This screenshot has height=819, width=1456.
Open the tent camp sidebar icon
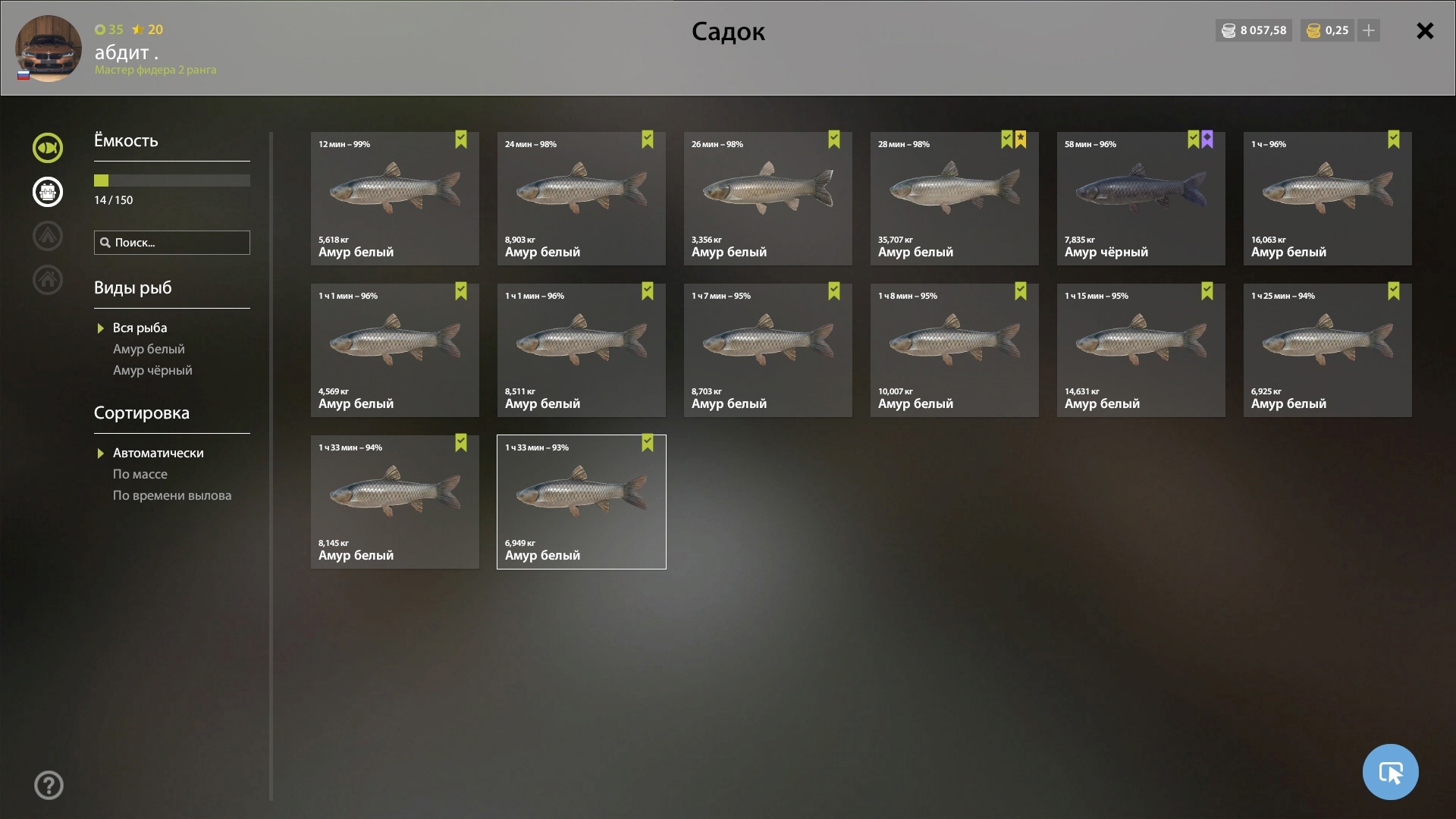tap(48, 236)
